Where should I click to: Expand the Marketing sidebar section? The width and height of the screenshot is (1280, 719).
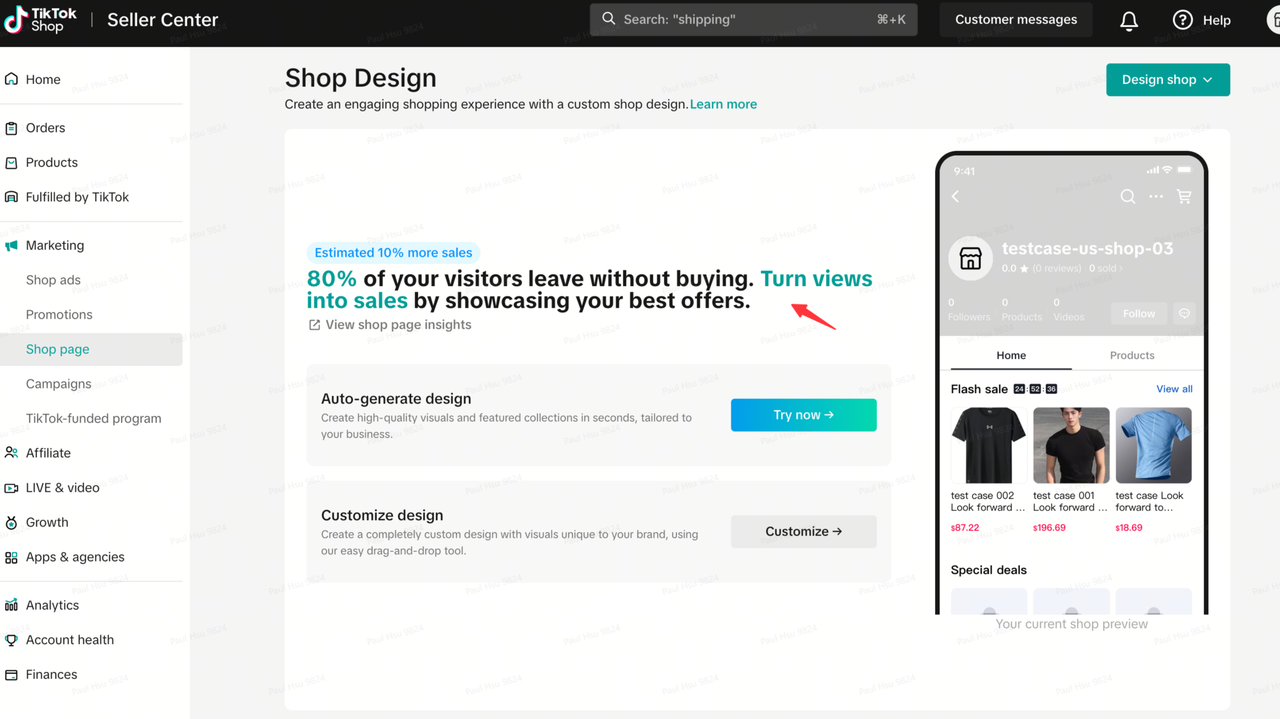(x=55, y=245)
